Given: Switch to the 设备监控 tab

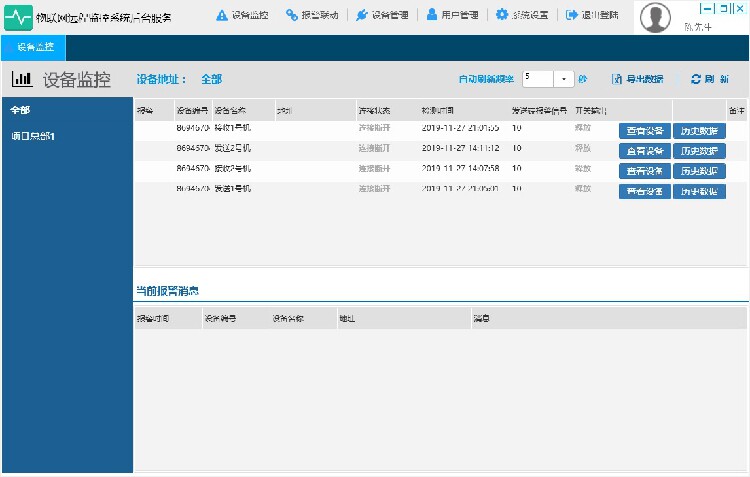Looking at the screenshot, I should point(34,47).
